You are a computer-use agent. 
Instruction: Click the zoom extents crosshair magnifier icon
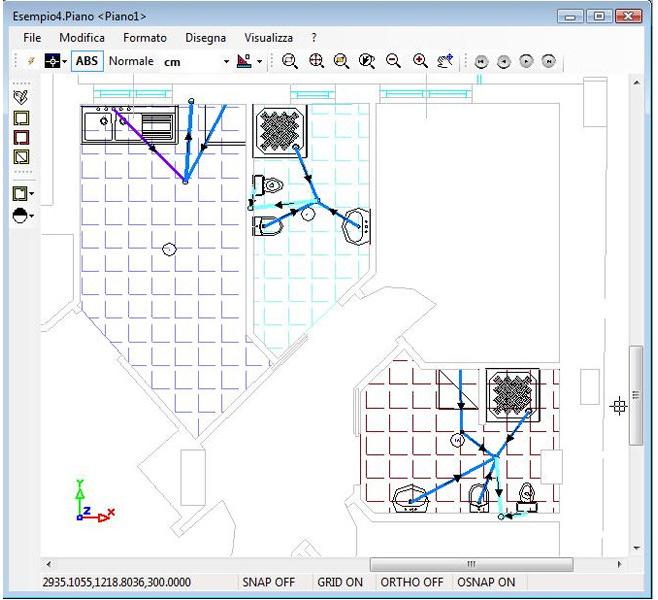click(x=316, y=61)
